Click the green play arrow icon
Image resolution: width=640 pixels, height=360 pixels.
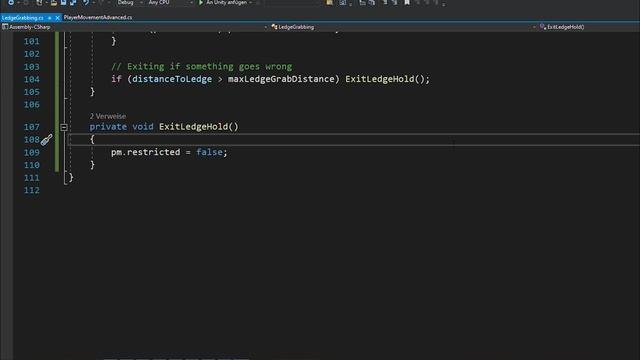pyautogui.click(x=201, y=2)
